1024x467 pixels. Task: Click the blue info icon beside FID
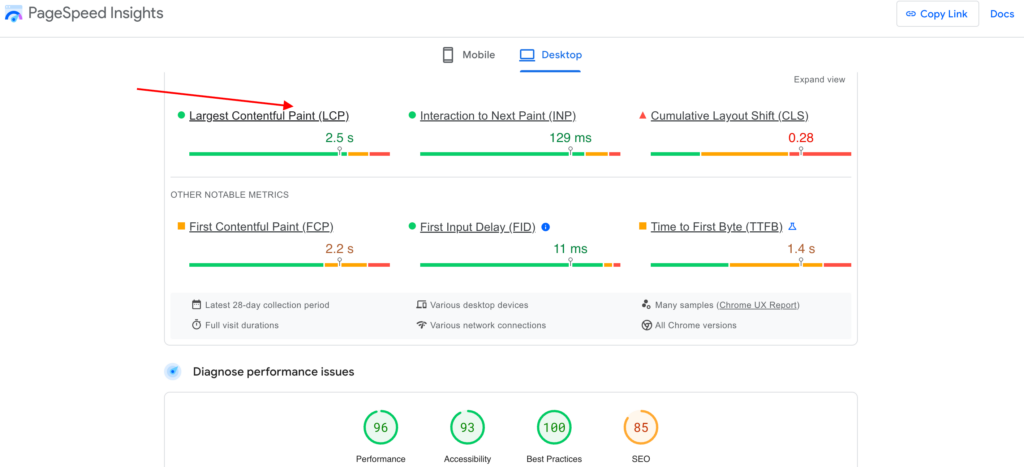[546, 227]
